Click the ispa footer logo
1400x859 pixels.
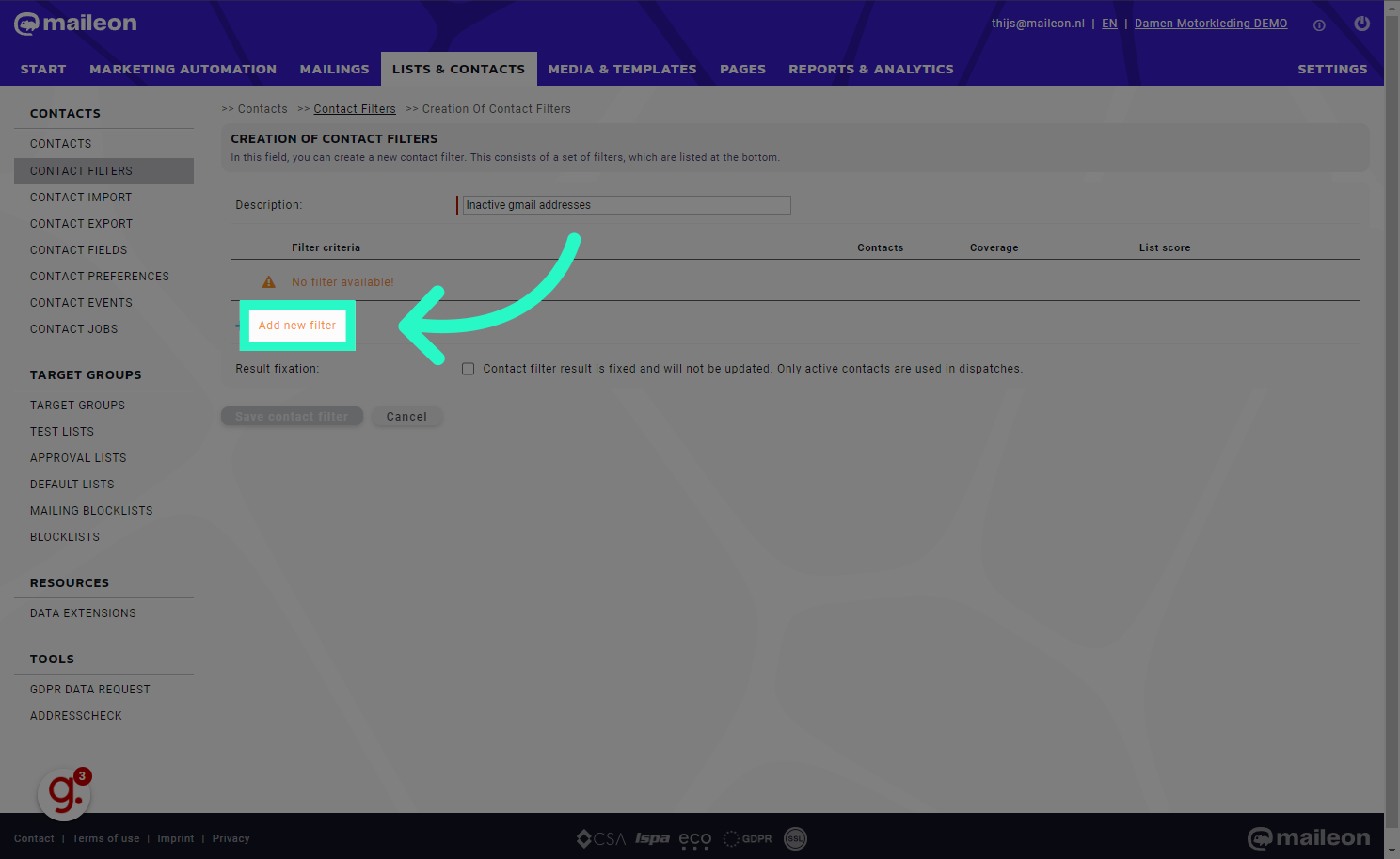click(x=652, y=838)
